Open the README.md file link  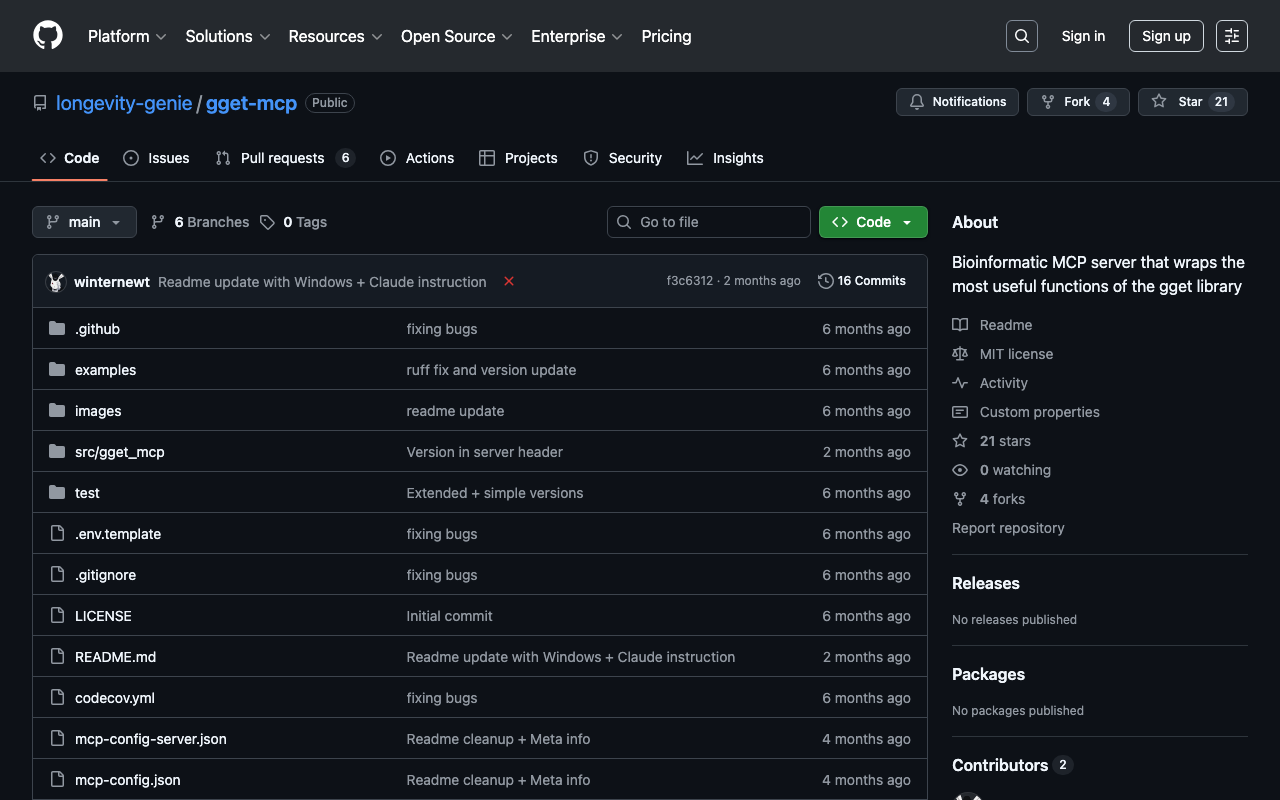(x=115, y=657)
